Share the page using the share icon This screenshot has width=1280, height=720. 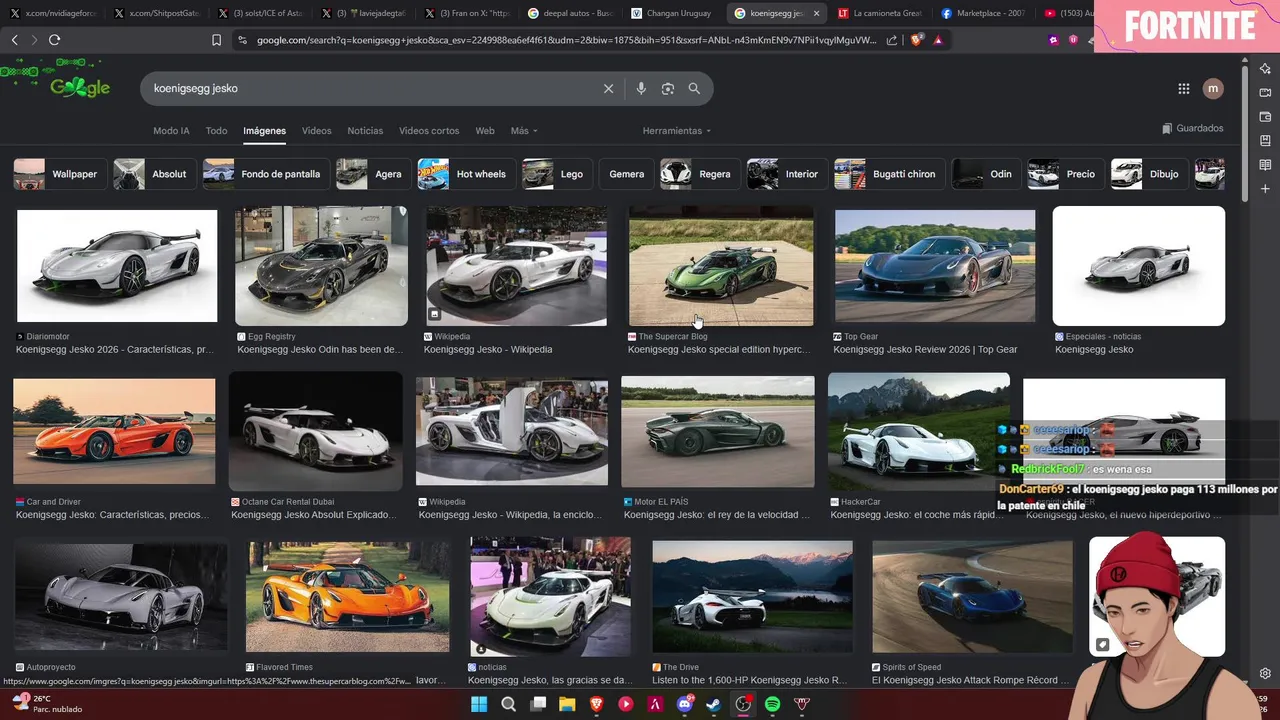click(892, 40)
